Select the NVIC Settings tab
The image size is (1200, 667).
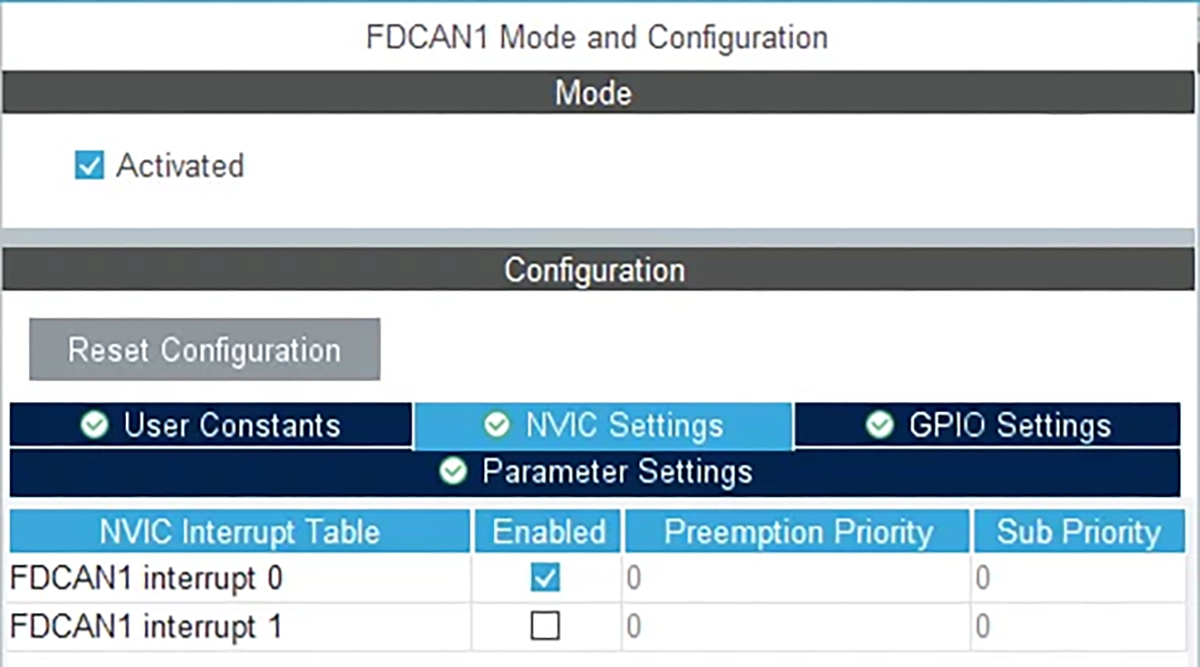click(x=623, y=426)
